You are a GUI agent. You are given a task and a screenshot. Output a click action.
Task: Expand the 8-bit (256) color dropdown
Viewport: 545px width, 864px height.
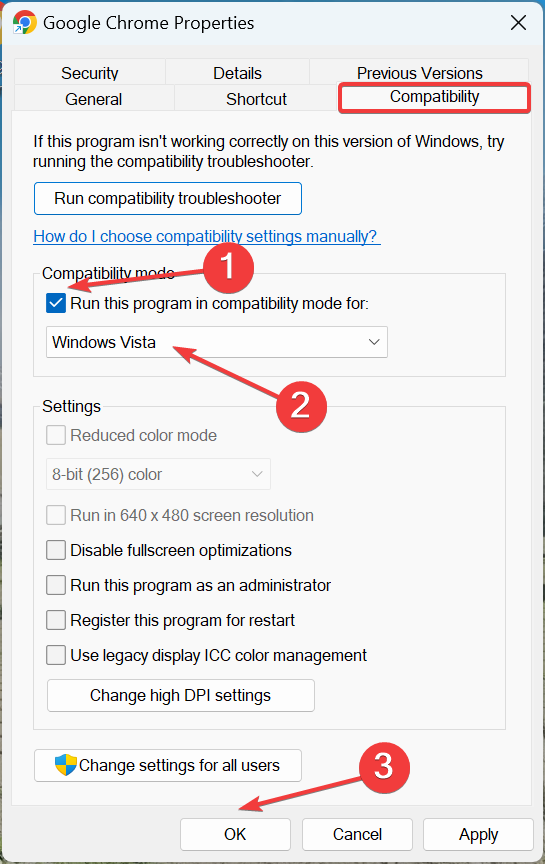(158, 474)
